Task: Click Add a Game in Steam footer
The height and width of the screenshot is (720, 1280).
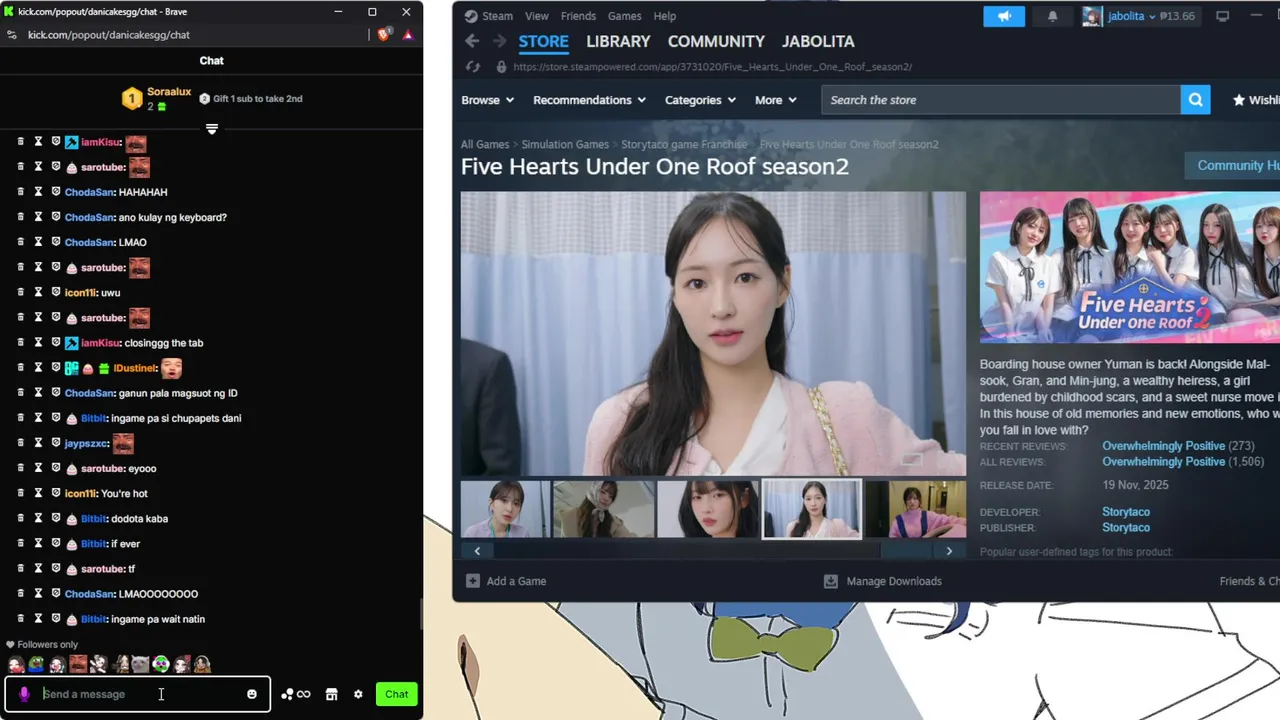Action: pyautogui.click(x=506, y=581)
